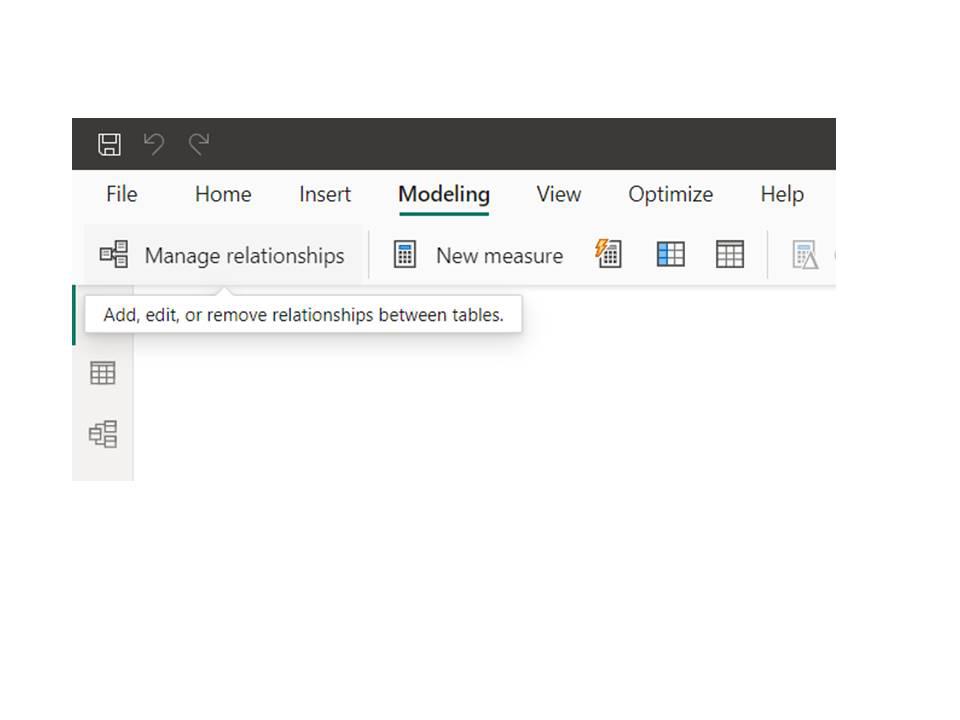Screen dimensions: 960x720
Task: Open the File menu
Action: [122, 194]
